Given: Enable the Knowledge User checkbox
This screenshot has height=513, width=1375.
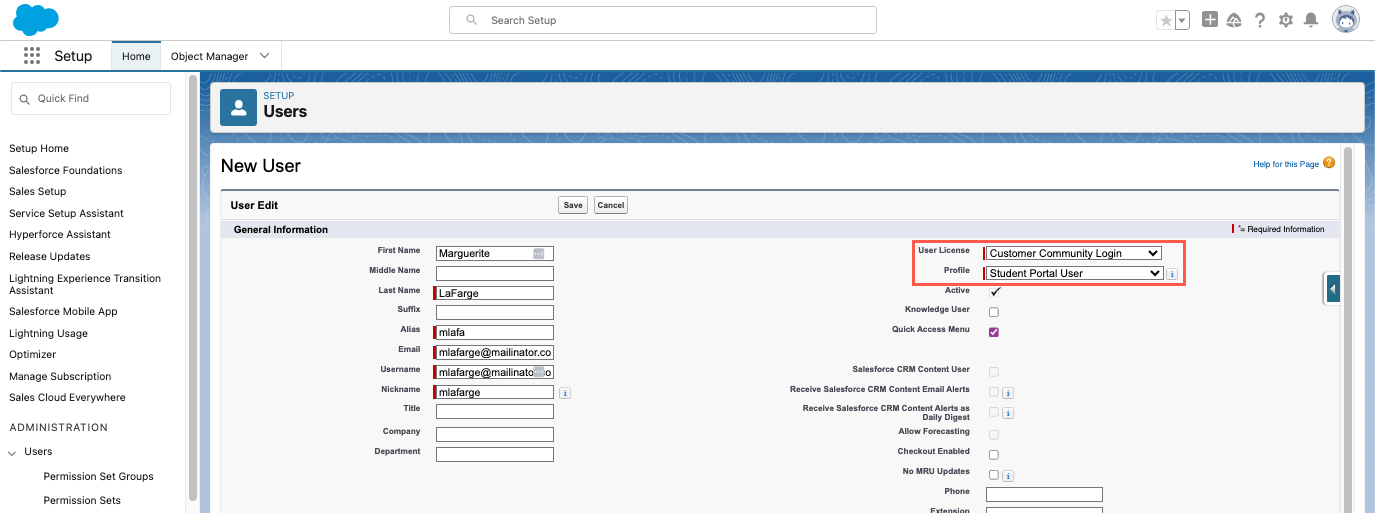Looking at the screenshot, I should [994, 312].
